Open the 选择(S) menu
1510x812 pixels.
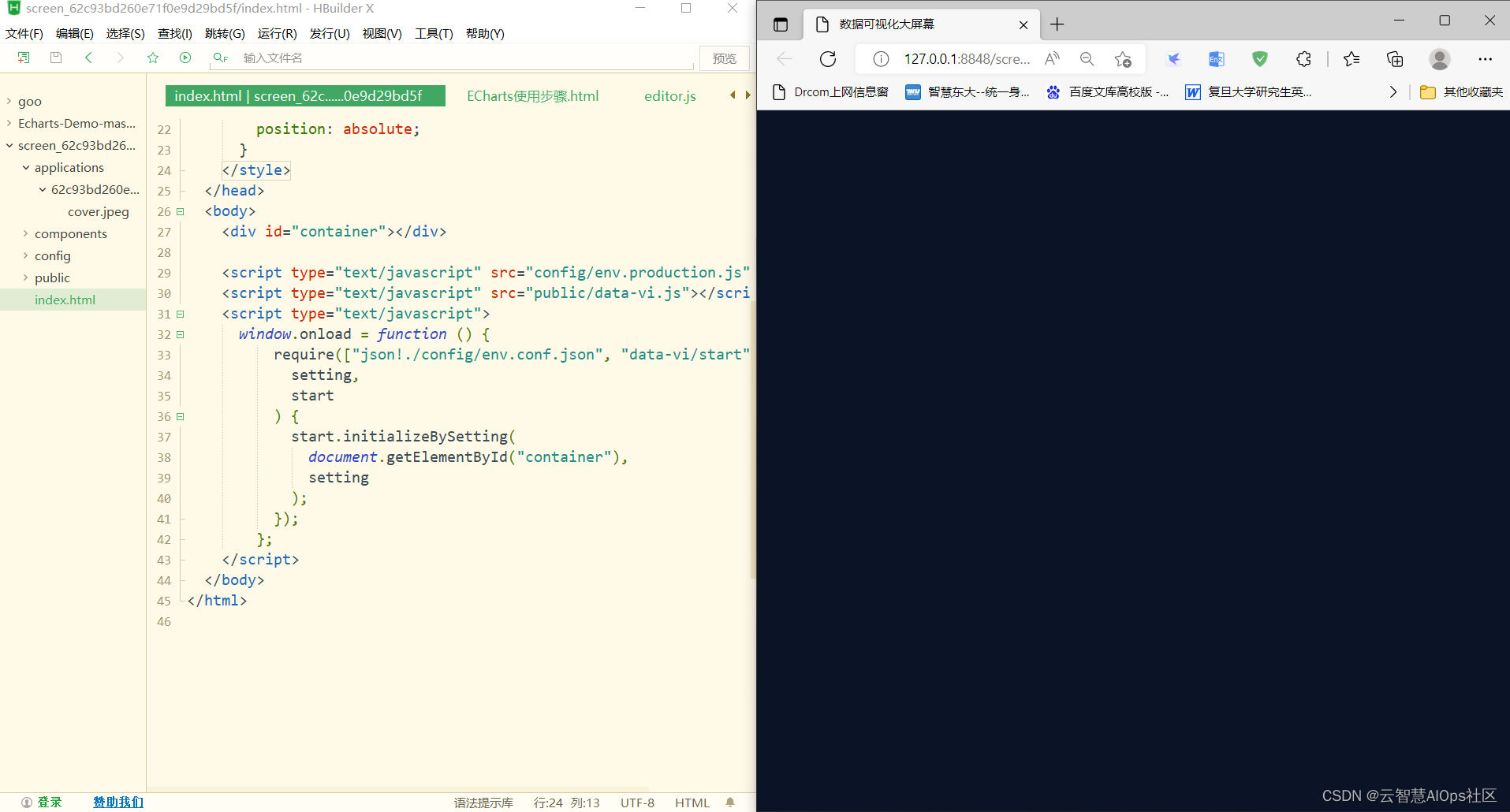[x=125, y=33]
